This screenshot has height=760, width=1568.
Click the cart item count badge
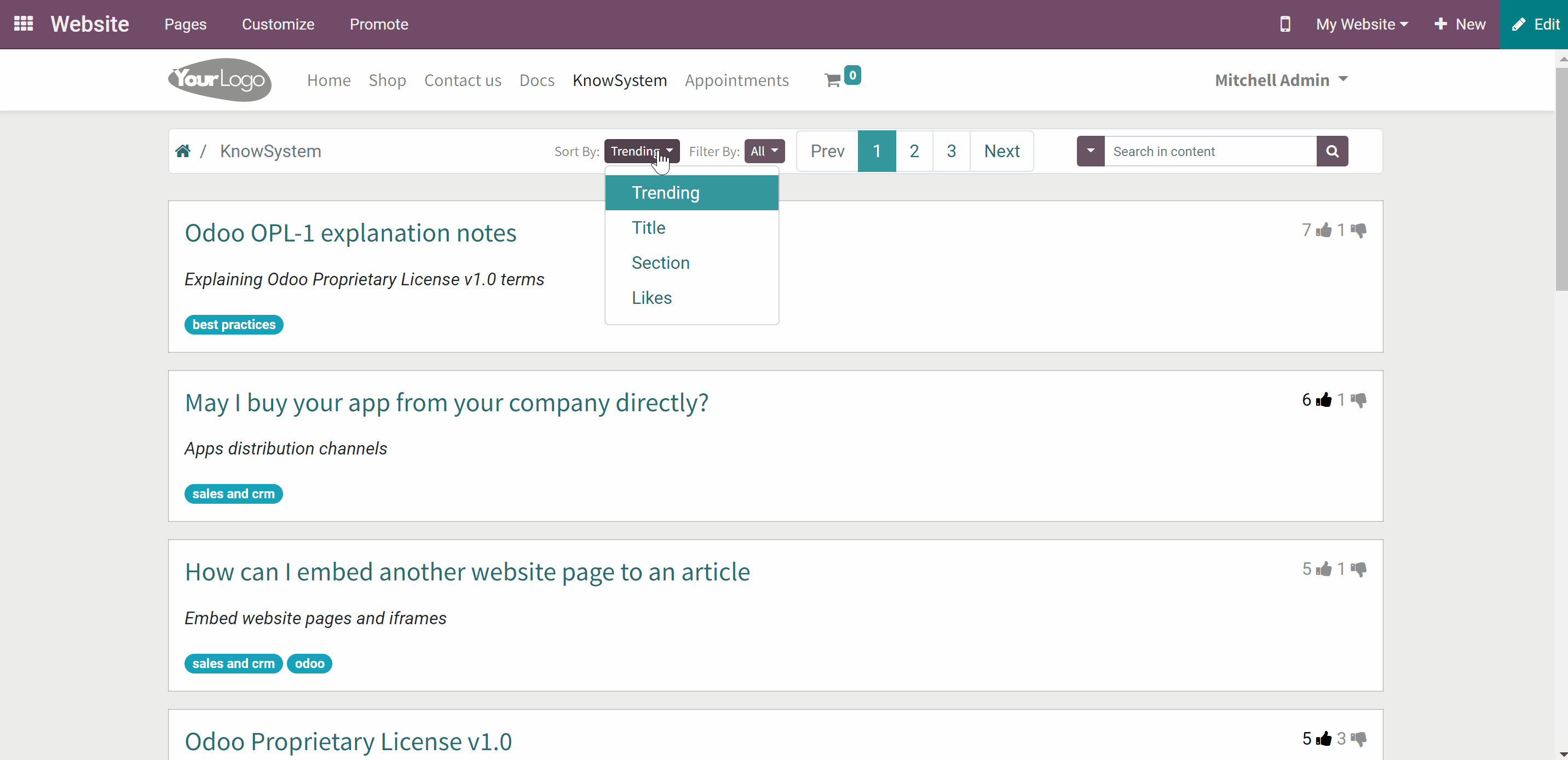click(x=852, y=75)
